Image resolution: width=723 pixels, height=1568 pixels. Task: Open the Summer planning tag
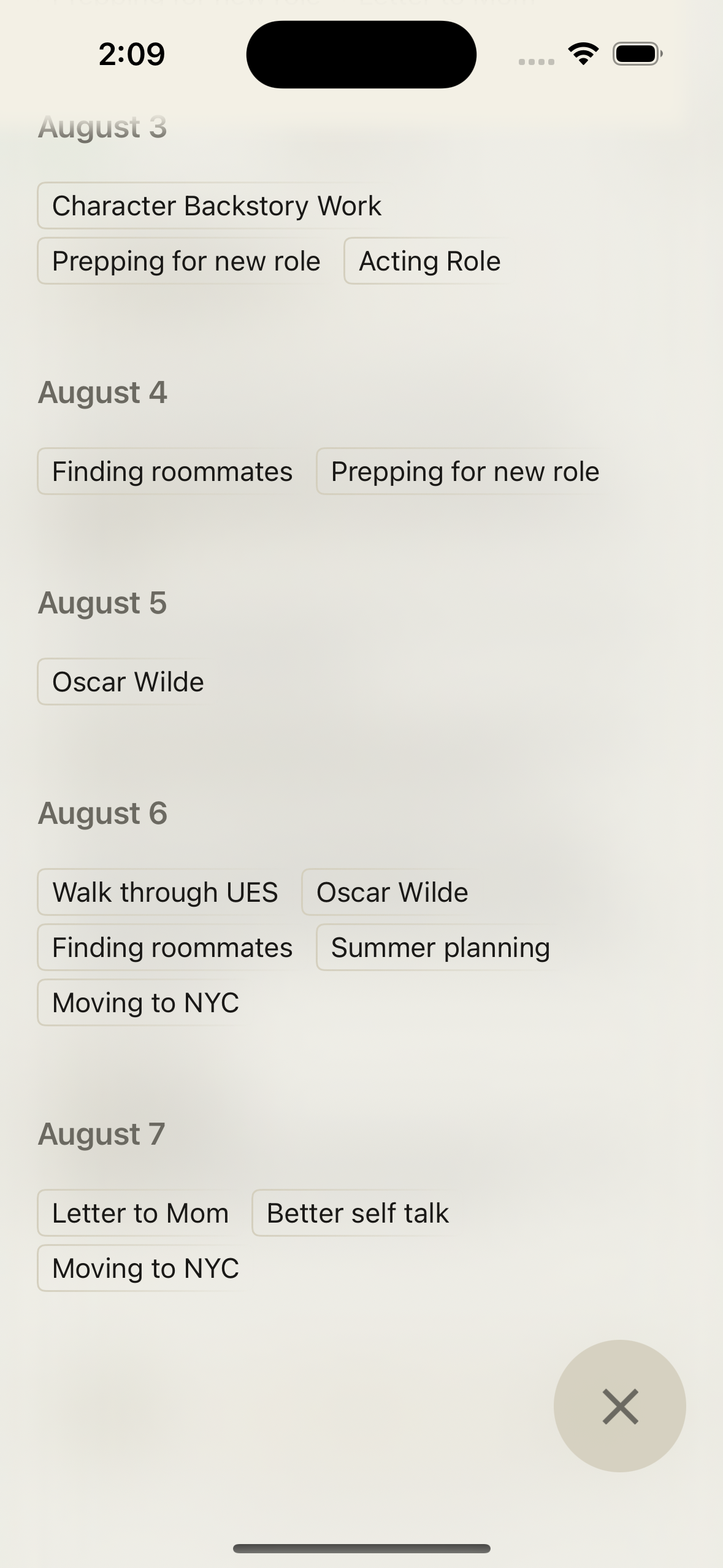pos(440,948)
